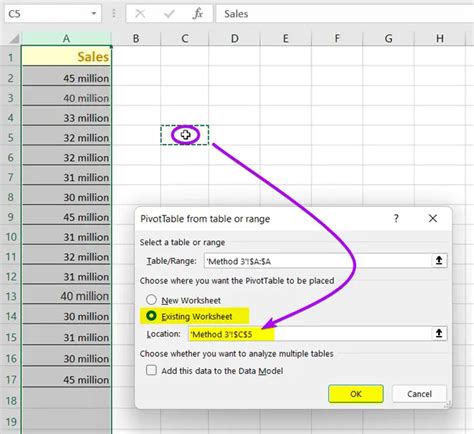Check Add this data to the Data Model
This screenshot has width=474, height=434.
tap(151, 370)
